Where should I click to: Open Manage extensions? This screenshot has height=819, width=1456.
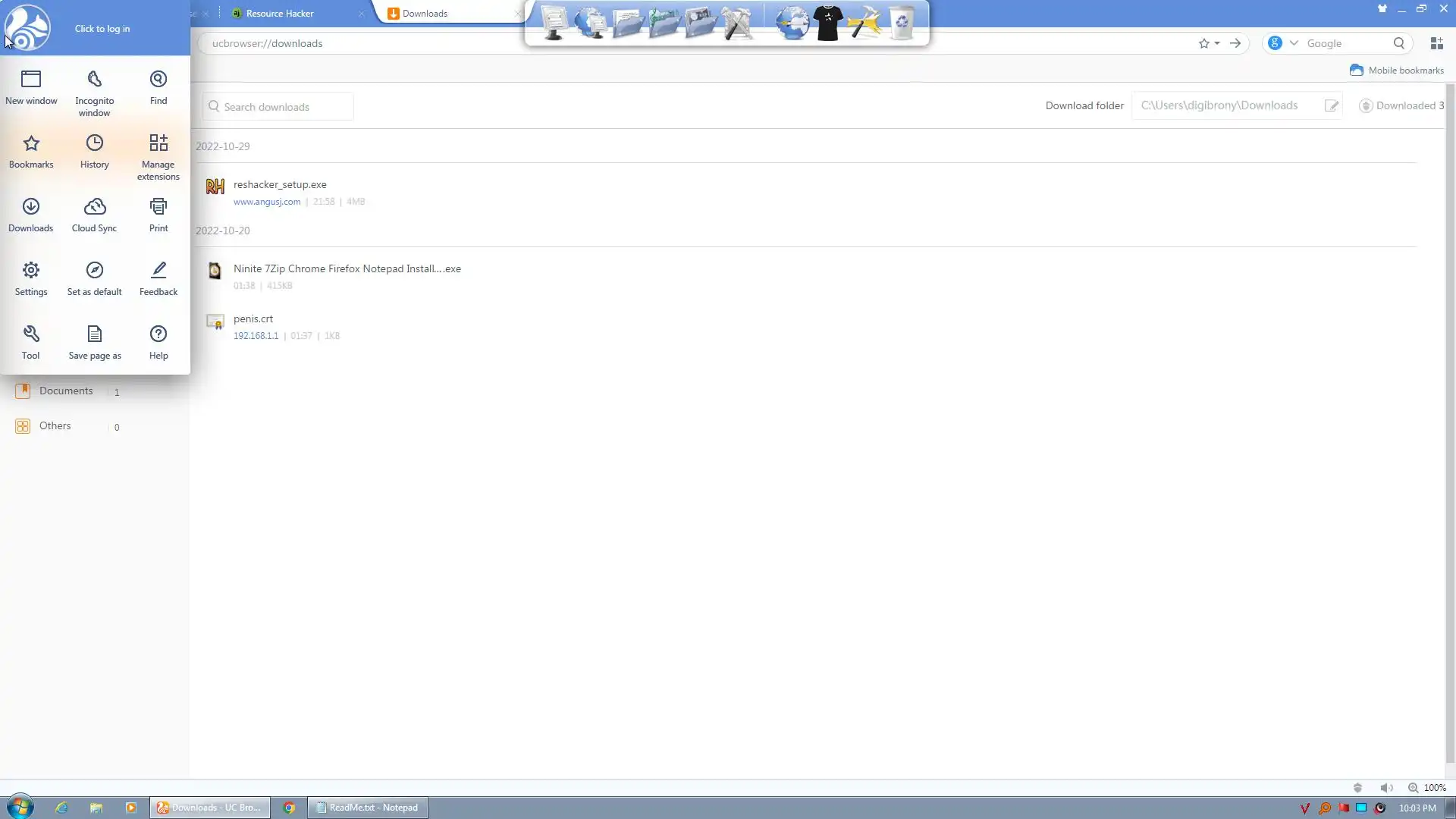click(x=158, y=155)
